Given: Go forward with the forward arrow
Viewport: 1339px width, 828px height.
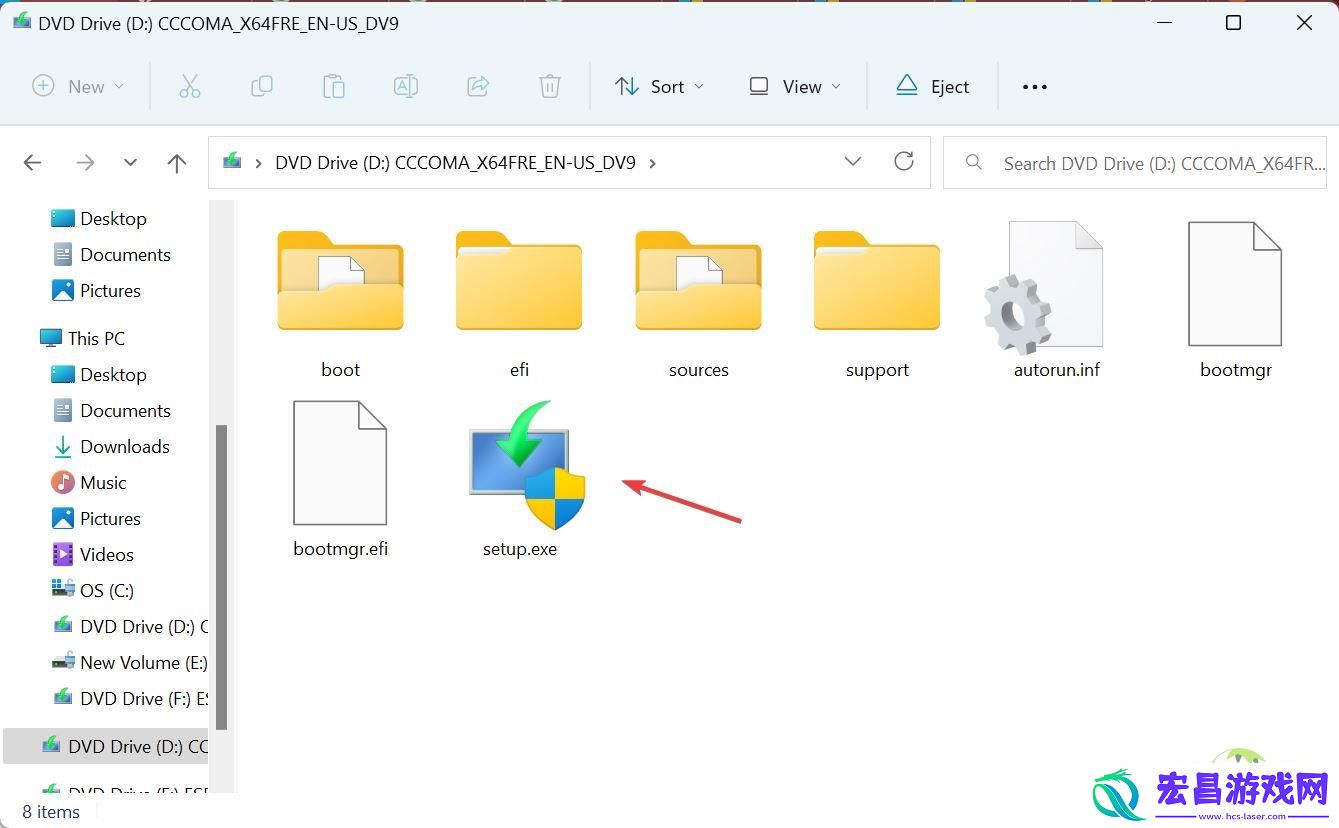Looking at the screenshot, I should pyautogui.click(x=86, y=163).
